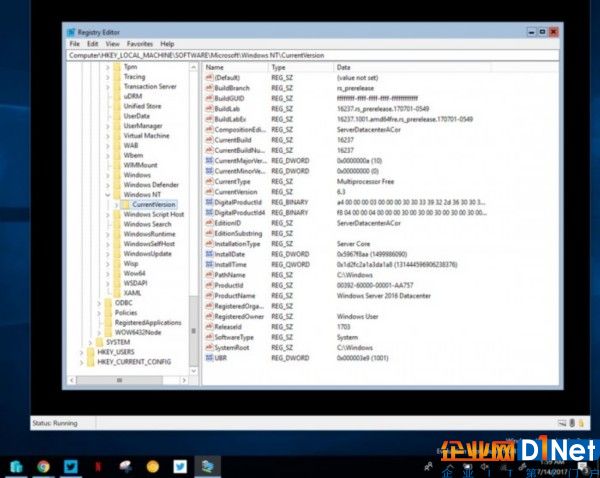The height and width of the screenshot is (478, 600).
Task: Select the Virtual Machine key
Action: 146,136
